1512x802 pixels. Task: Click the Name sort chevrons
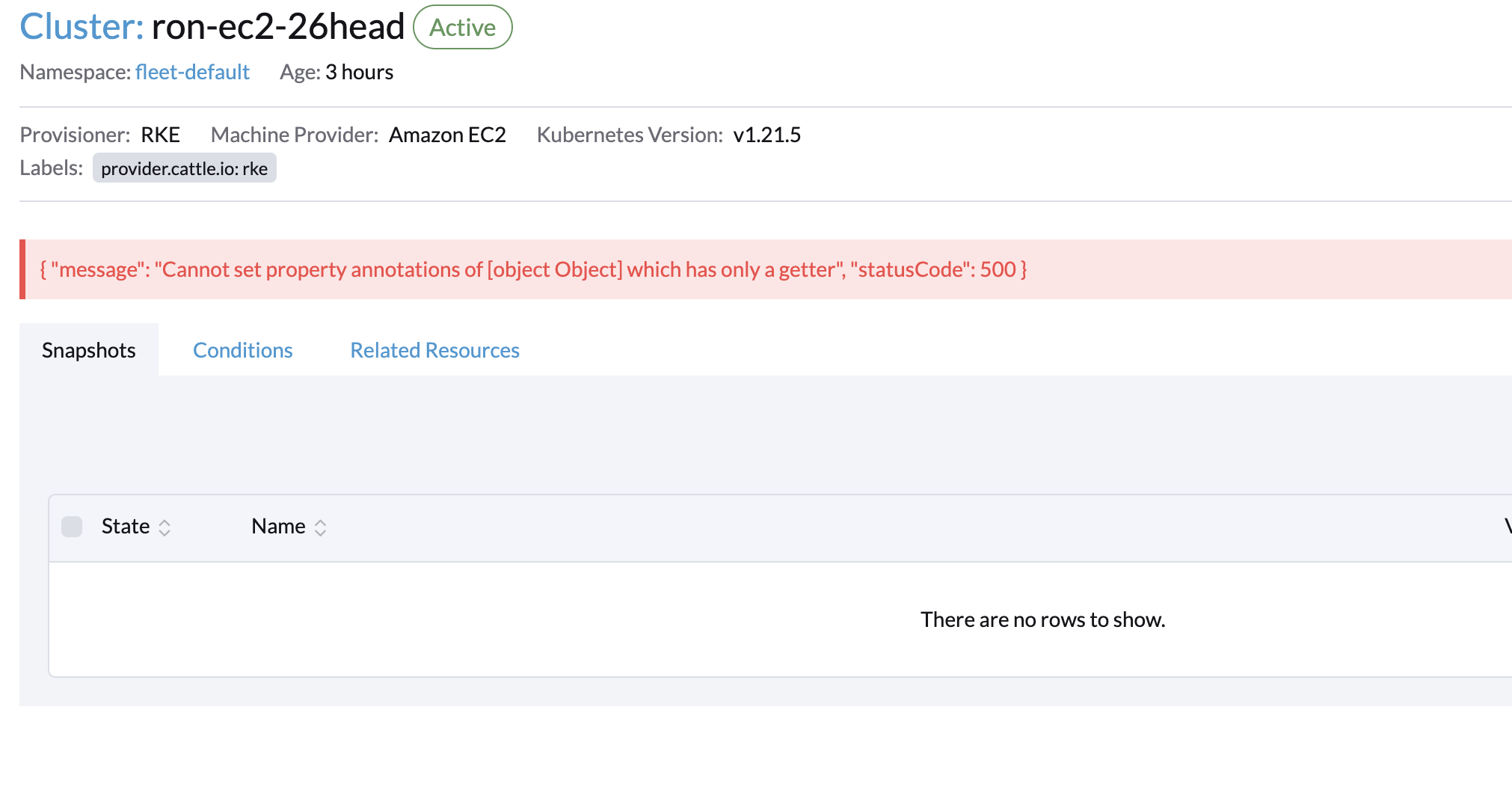pos(322,527)
